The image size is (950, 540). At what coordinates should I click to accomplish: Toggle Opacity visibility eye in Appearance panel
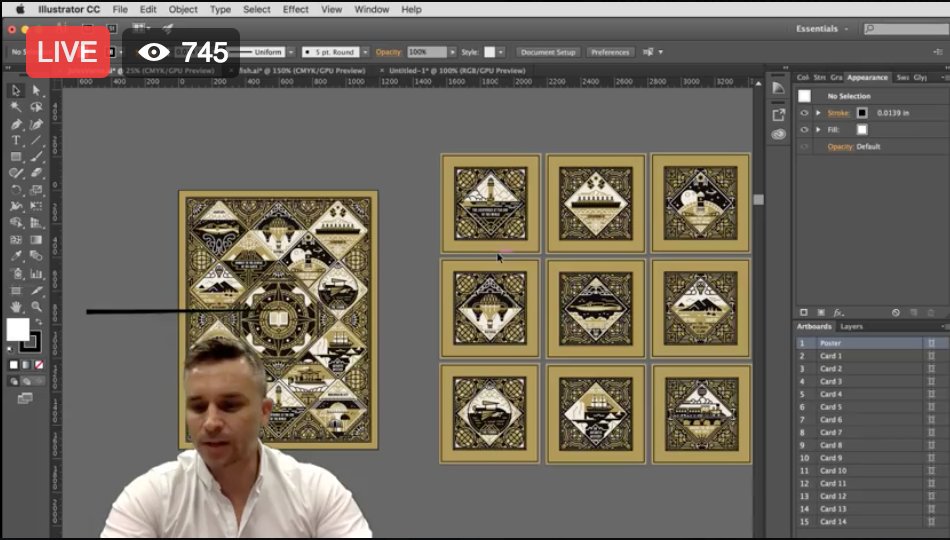pos(804,147)
